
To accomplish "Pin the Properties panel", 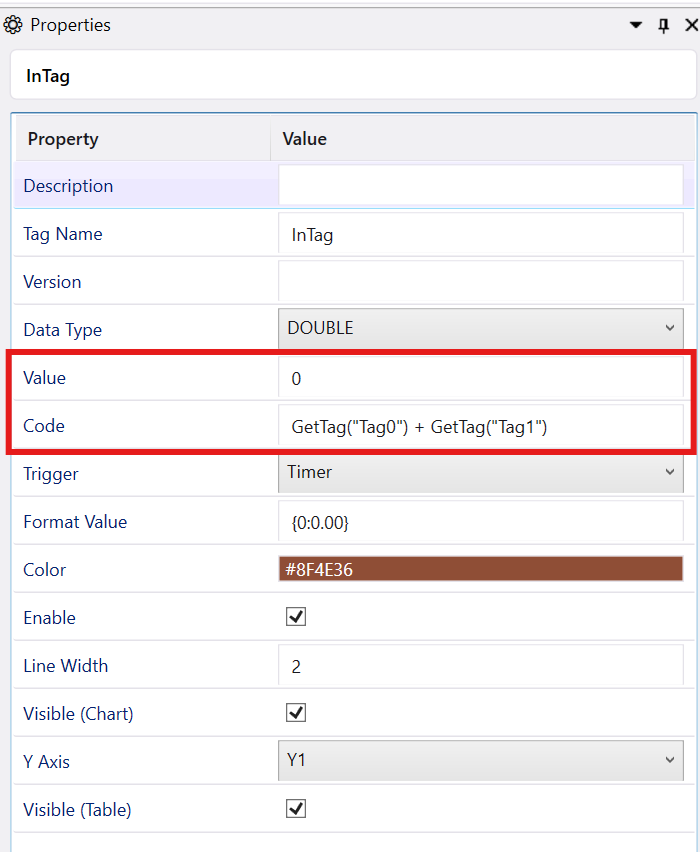I will coord(663,25).
